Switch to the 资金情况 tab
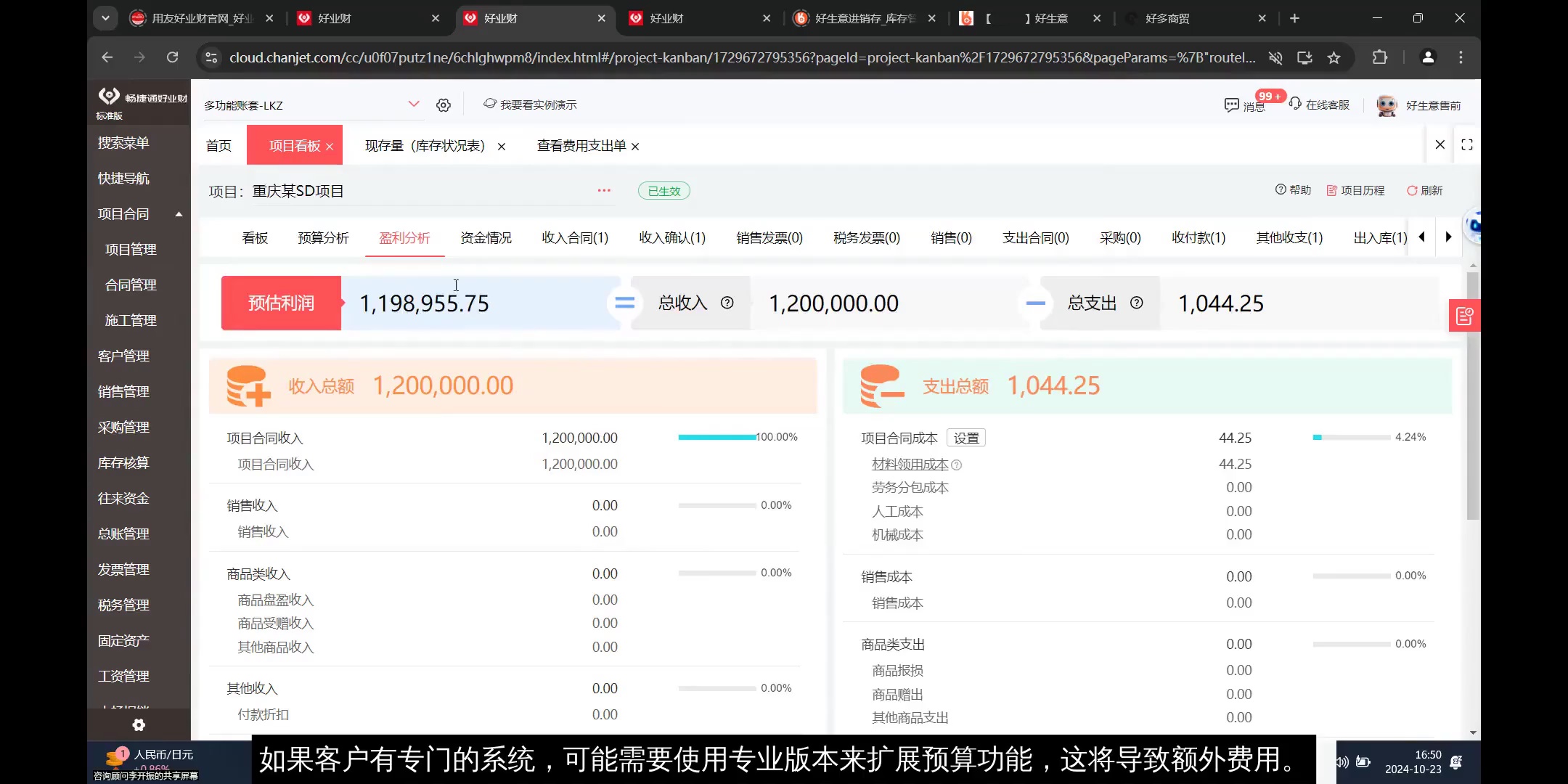The height and width of the screenshot is (784, 1568). click(x=485, y=237)
